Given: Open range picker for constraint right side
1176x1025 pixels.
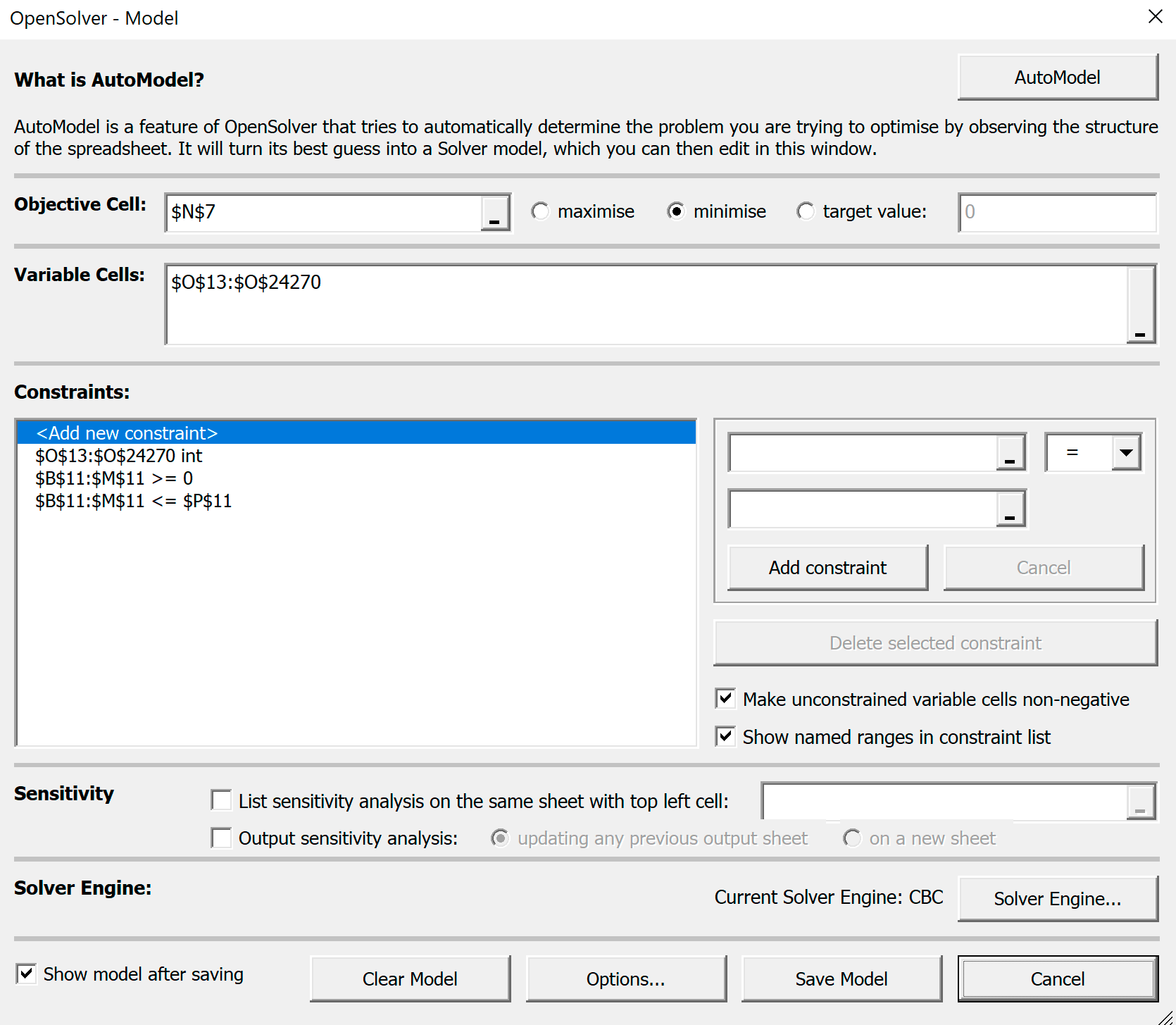Looking at the screenshot, I should (1010, 509).
